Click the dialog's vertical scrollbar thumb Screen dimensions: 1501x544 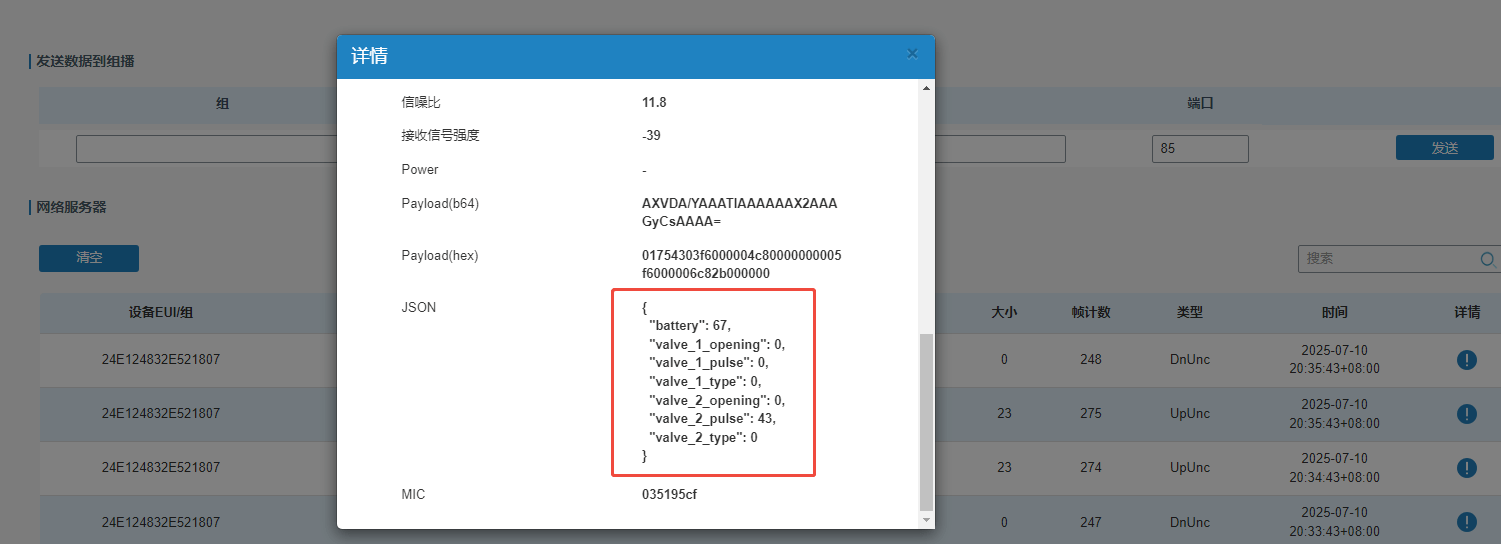(925, 420)
